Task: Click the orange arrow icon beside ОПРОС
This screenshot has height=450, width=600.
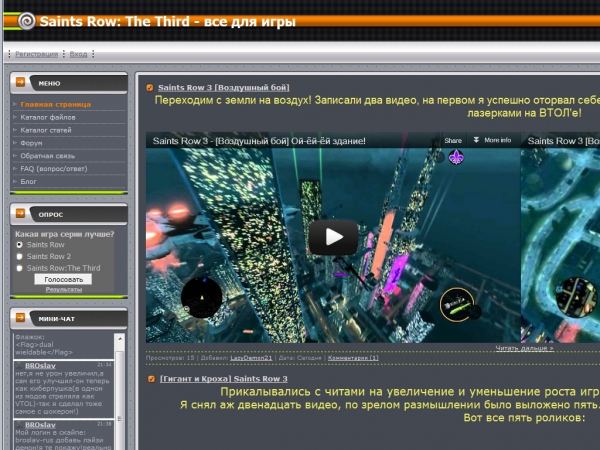Action: [x=20, y=214]
